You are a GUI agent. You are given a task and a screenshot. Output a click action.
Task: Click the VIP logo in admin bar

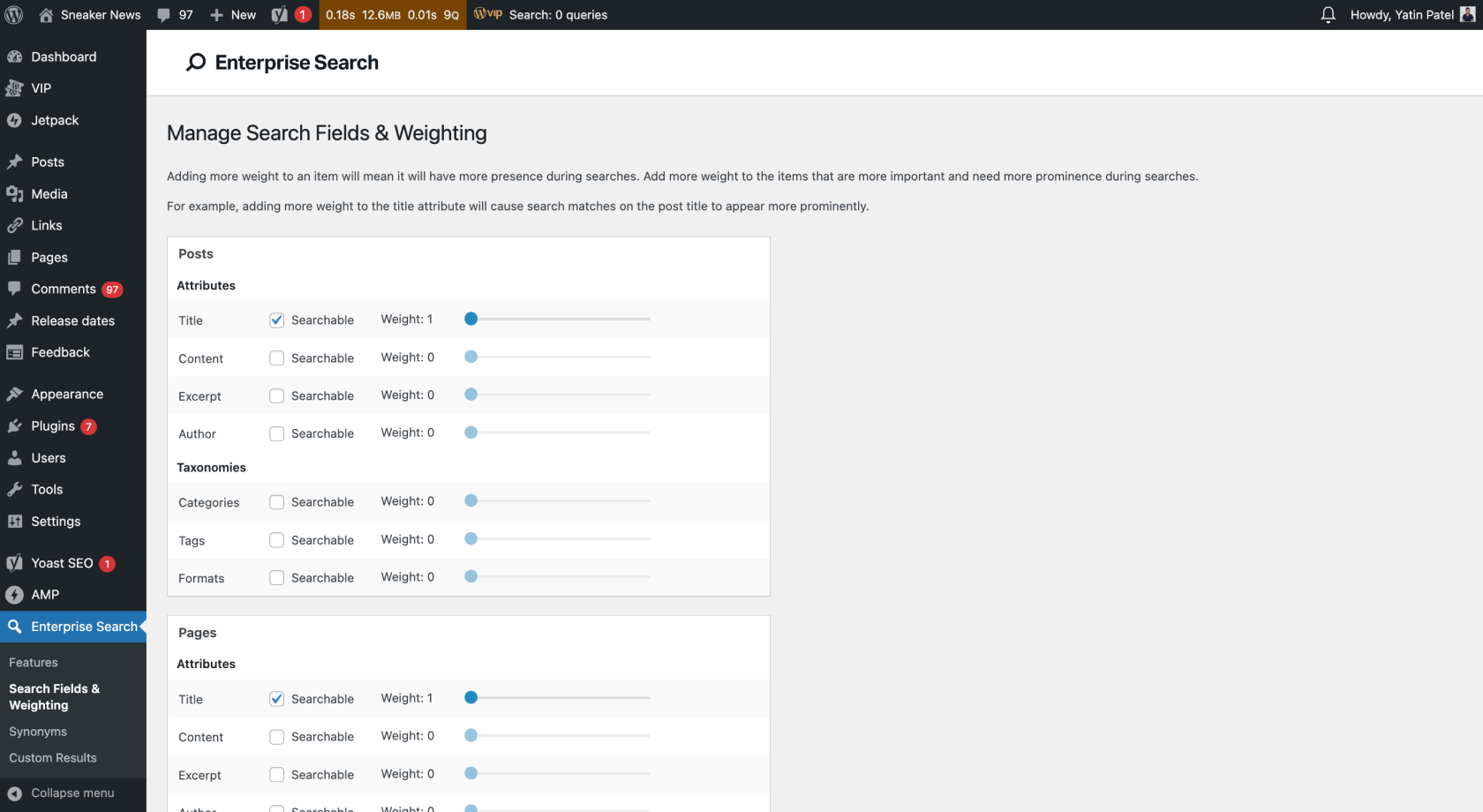point(488,14)
